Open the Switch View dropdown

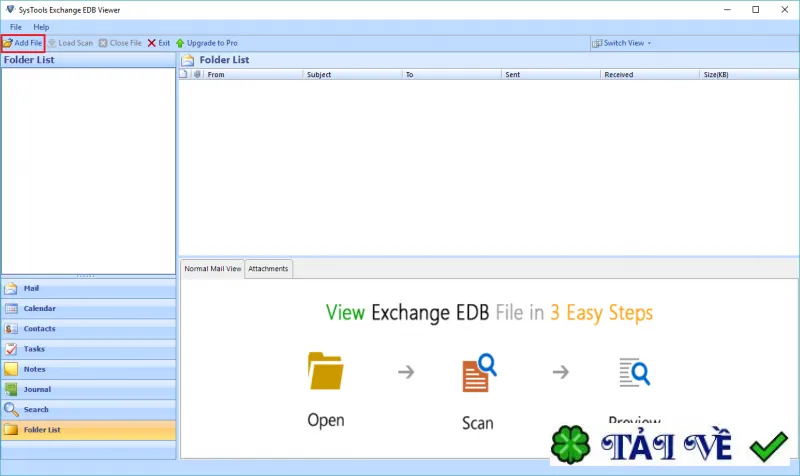click(621, 43)
